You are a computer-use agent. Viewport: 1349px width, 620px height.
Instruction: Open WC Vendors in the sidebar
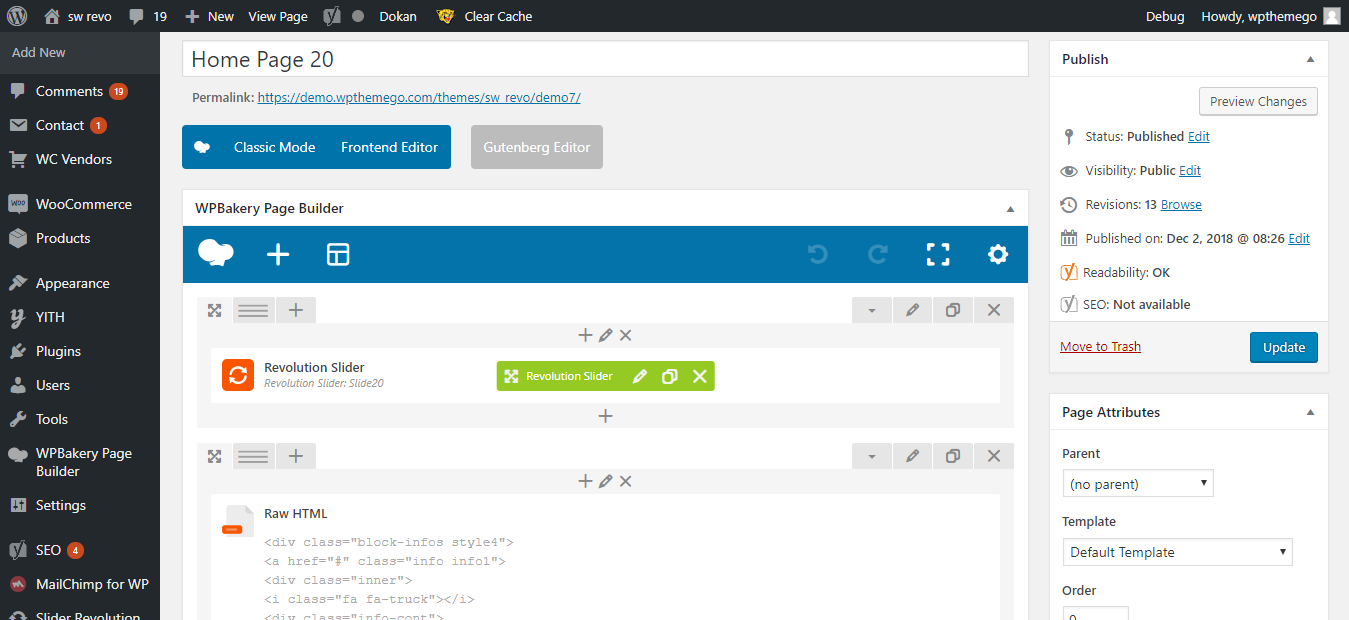(74, 159)
